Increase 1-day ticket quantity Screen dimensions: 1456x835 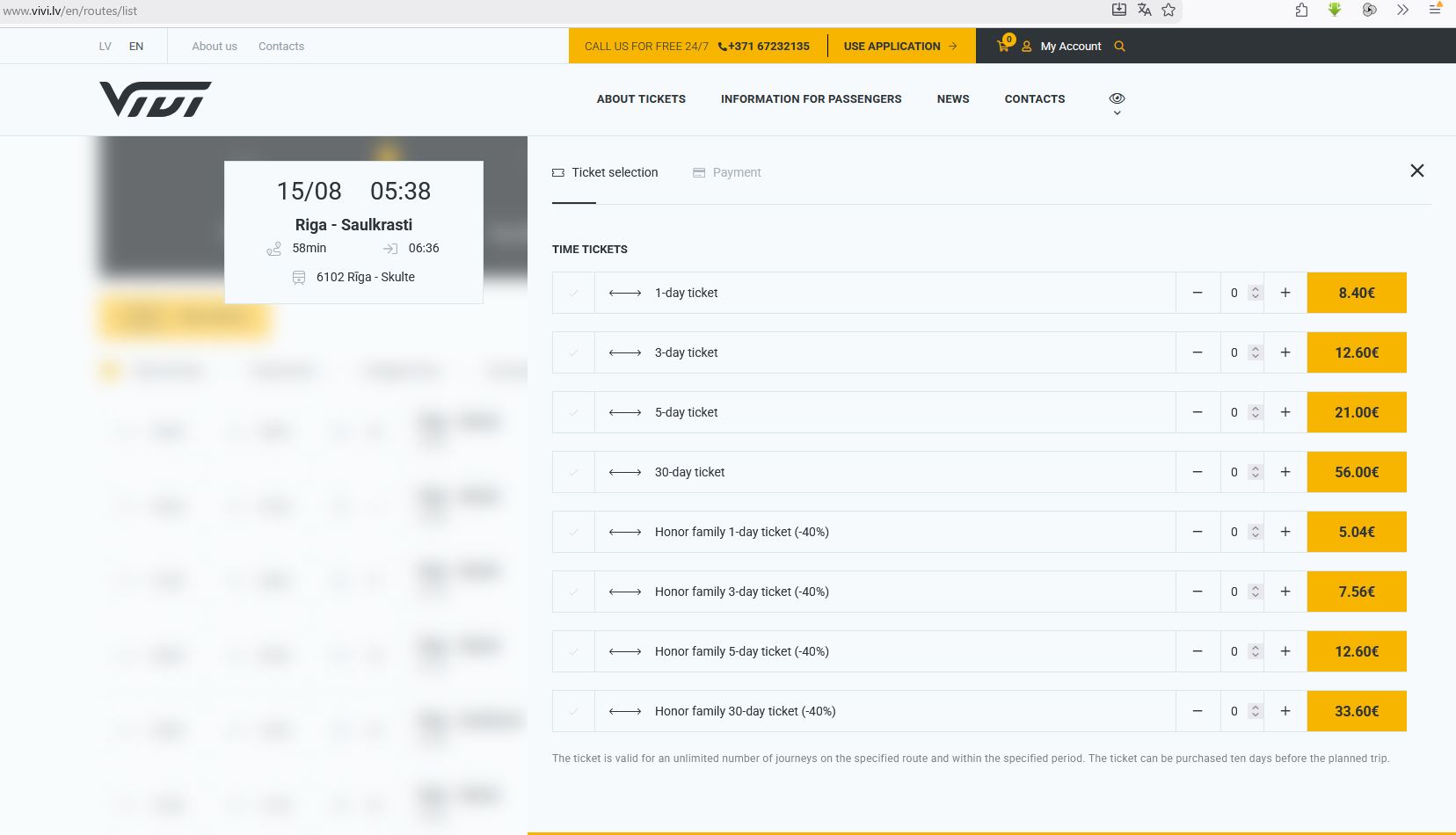click(x=1285, y=293)
